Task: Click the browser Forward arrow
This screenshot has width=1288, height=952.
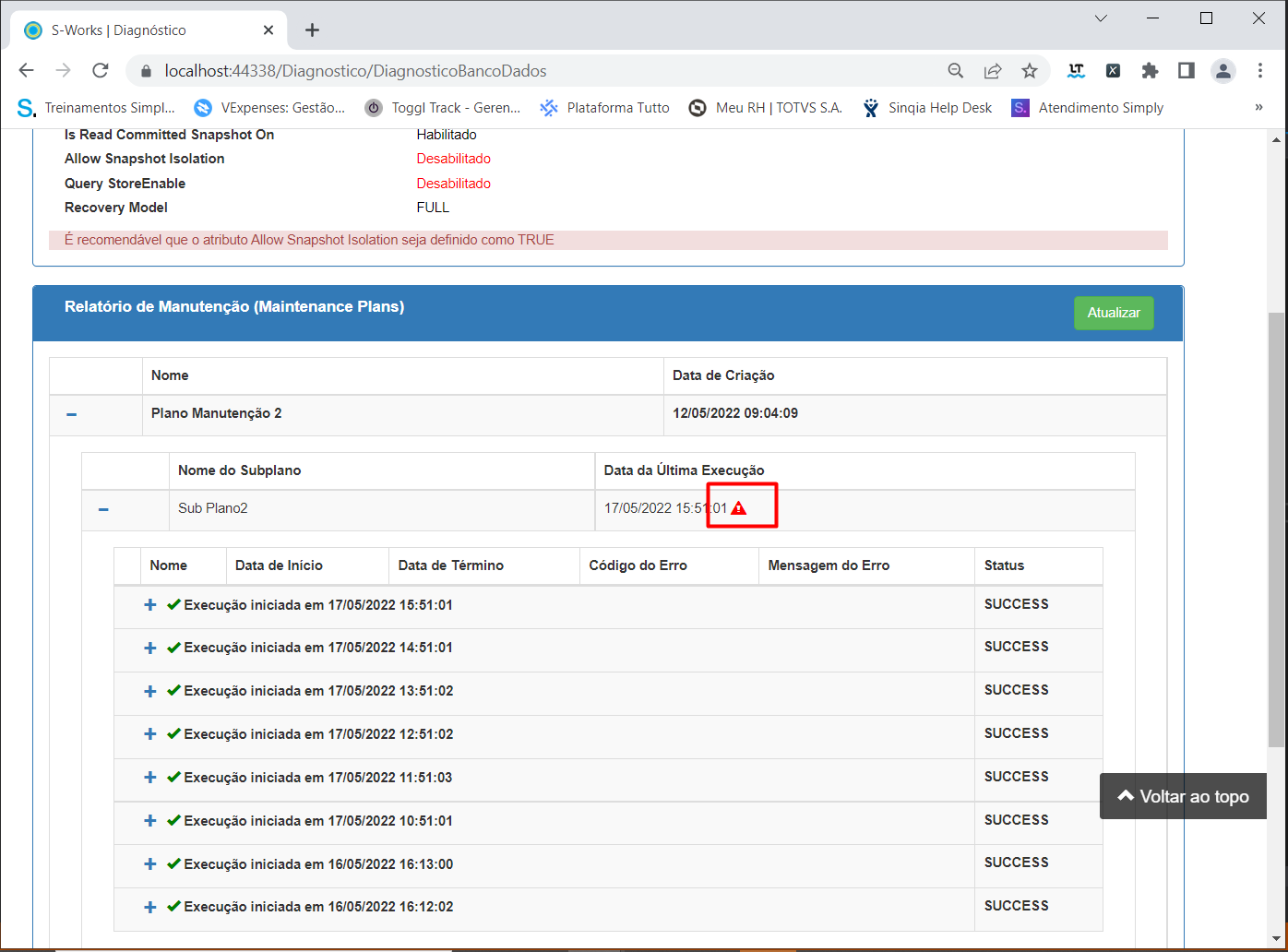Action: tap(63, 71)
